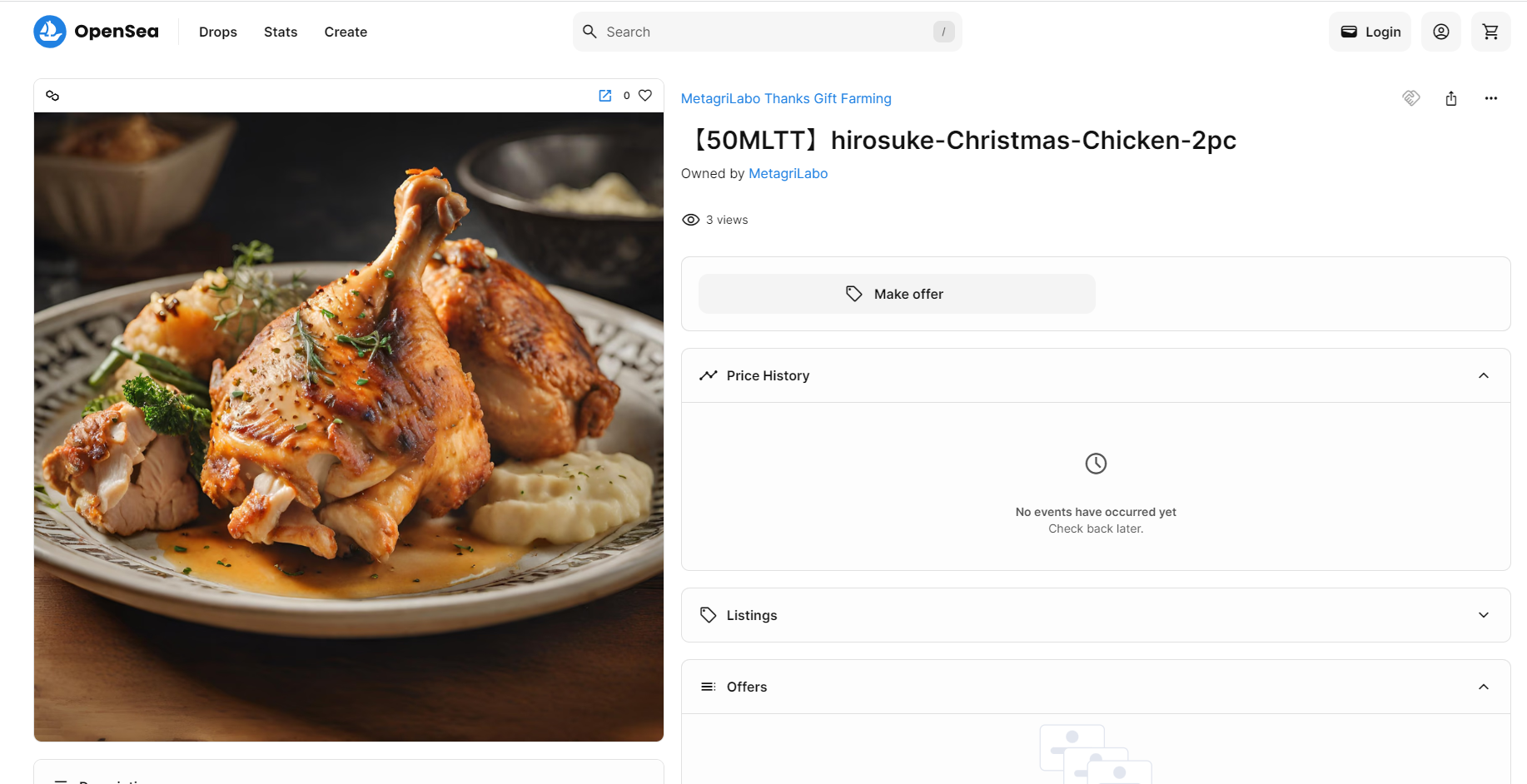
Task: Open image in new tab icon
Action: [605, 96]
